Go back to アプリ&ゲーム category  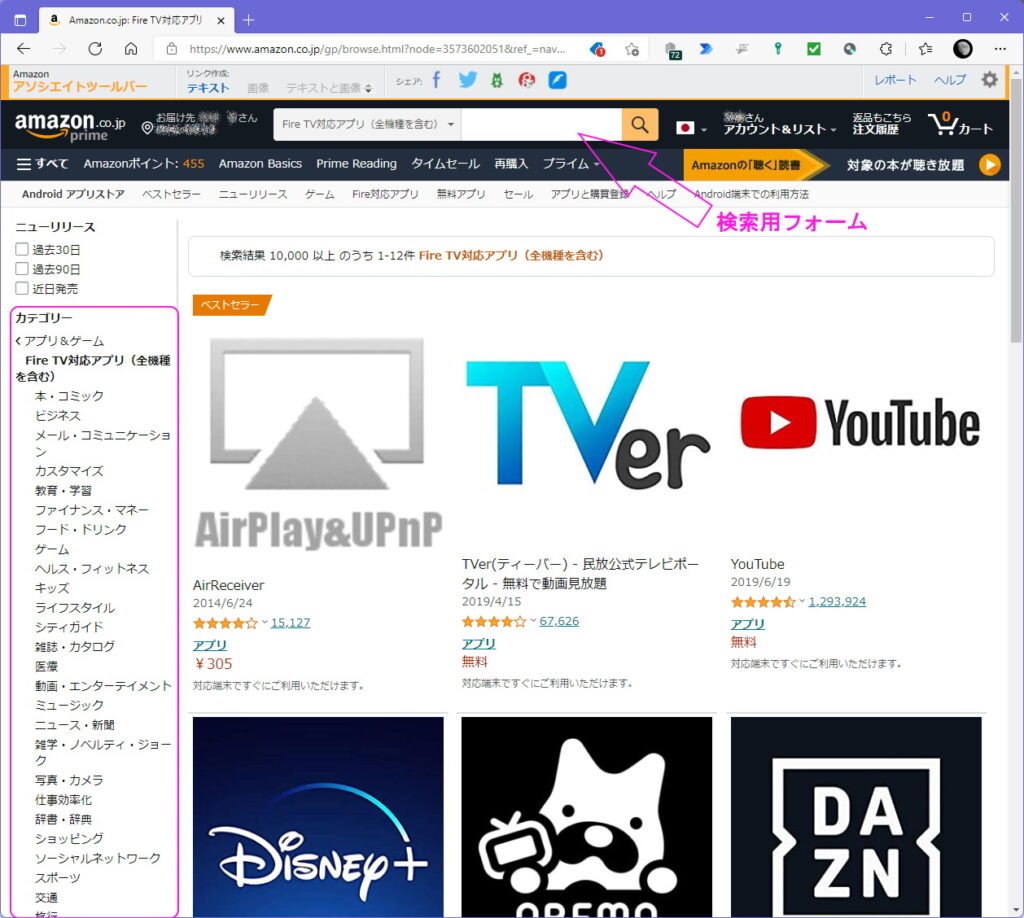(x=59, y=341)
